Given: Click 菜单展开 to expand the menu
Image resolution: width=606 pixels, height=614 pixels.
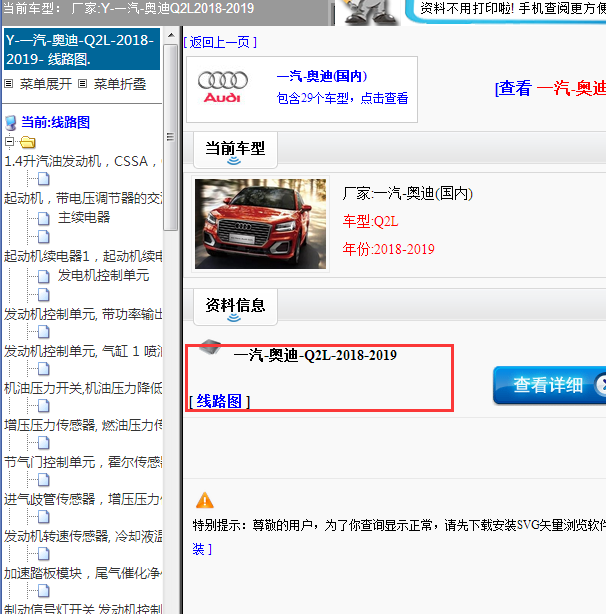Looking at the screenshot, I should [46, 84].
